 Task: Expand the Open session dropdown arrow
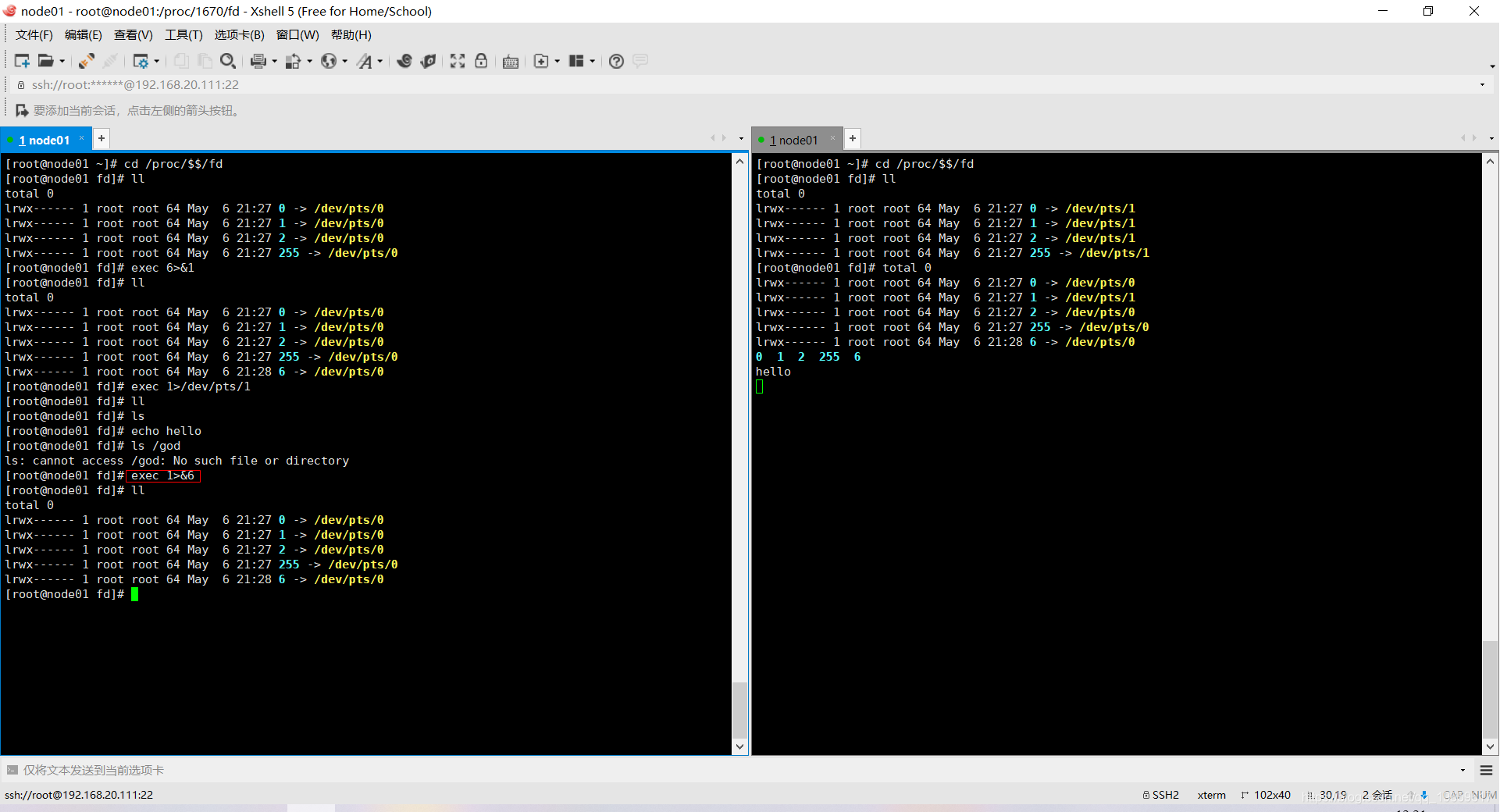point(62,61)
